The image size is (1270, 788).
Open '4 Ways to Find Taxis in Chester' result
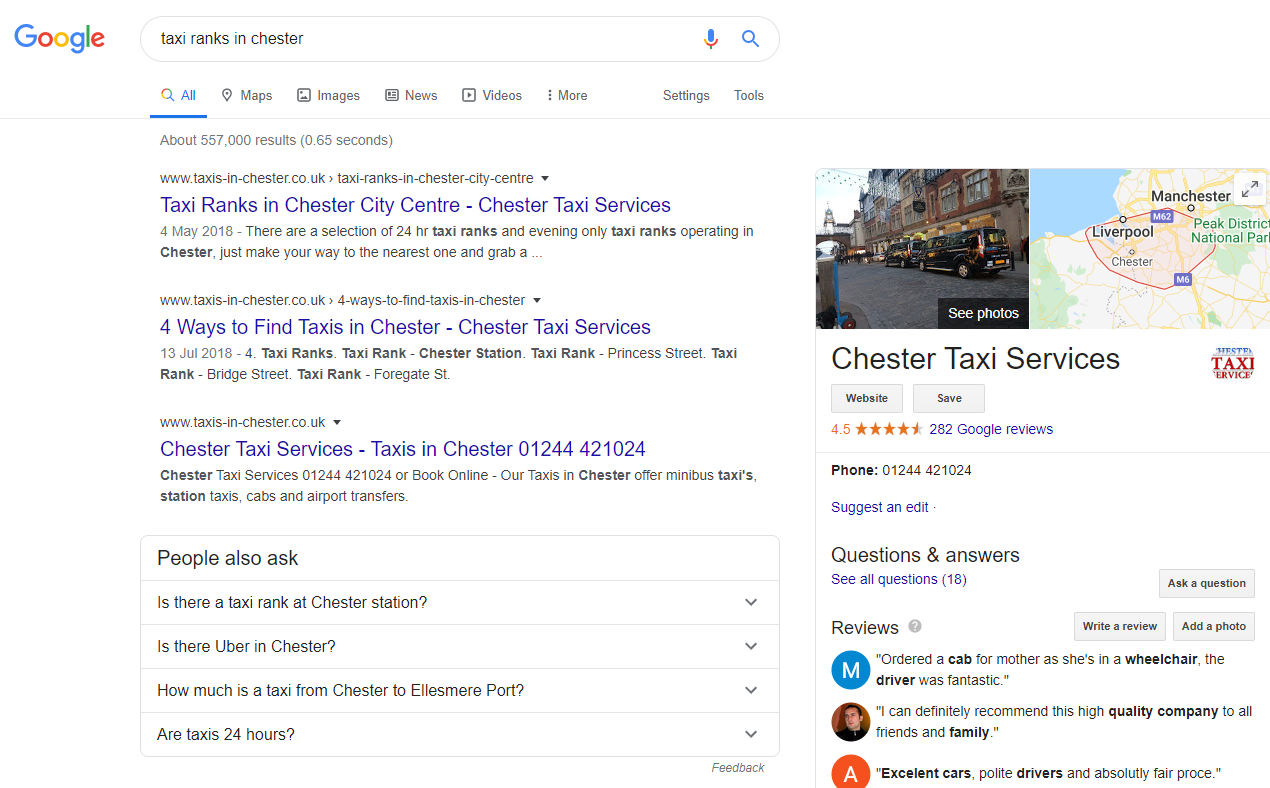point(405,327)
